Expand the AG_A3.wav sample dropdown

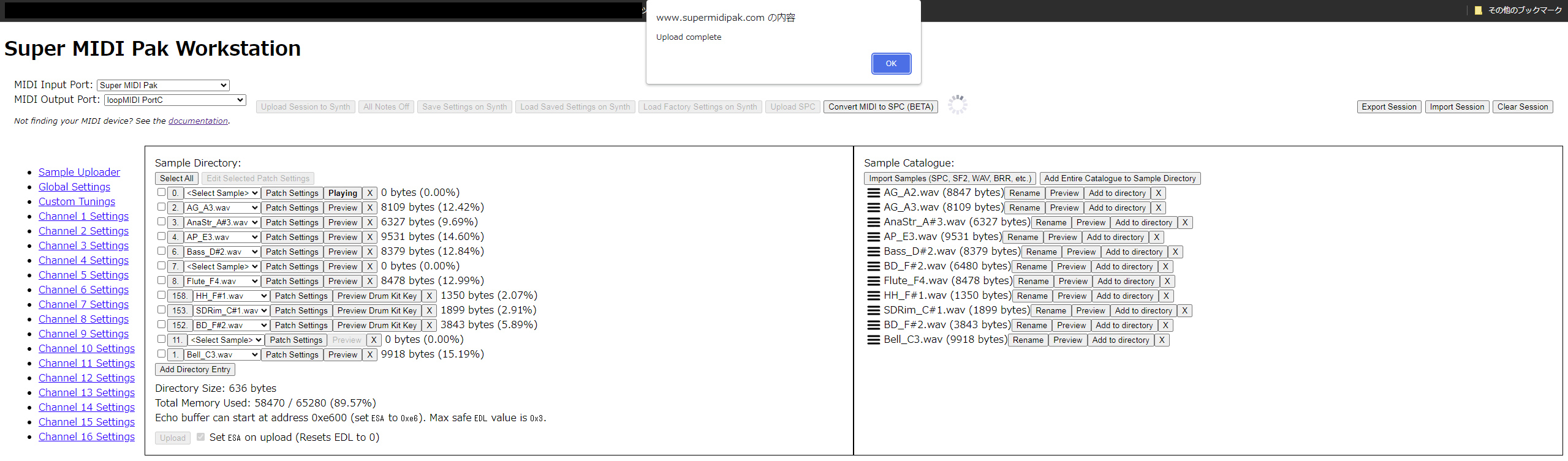pyautogui.click(x=222, y=208)
